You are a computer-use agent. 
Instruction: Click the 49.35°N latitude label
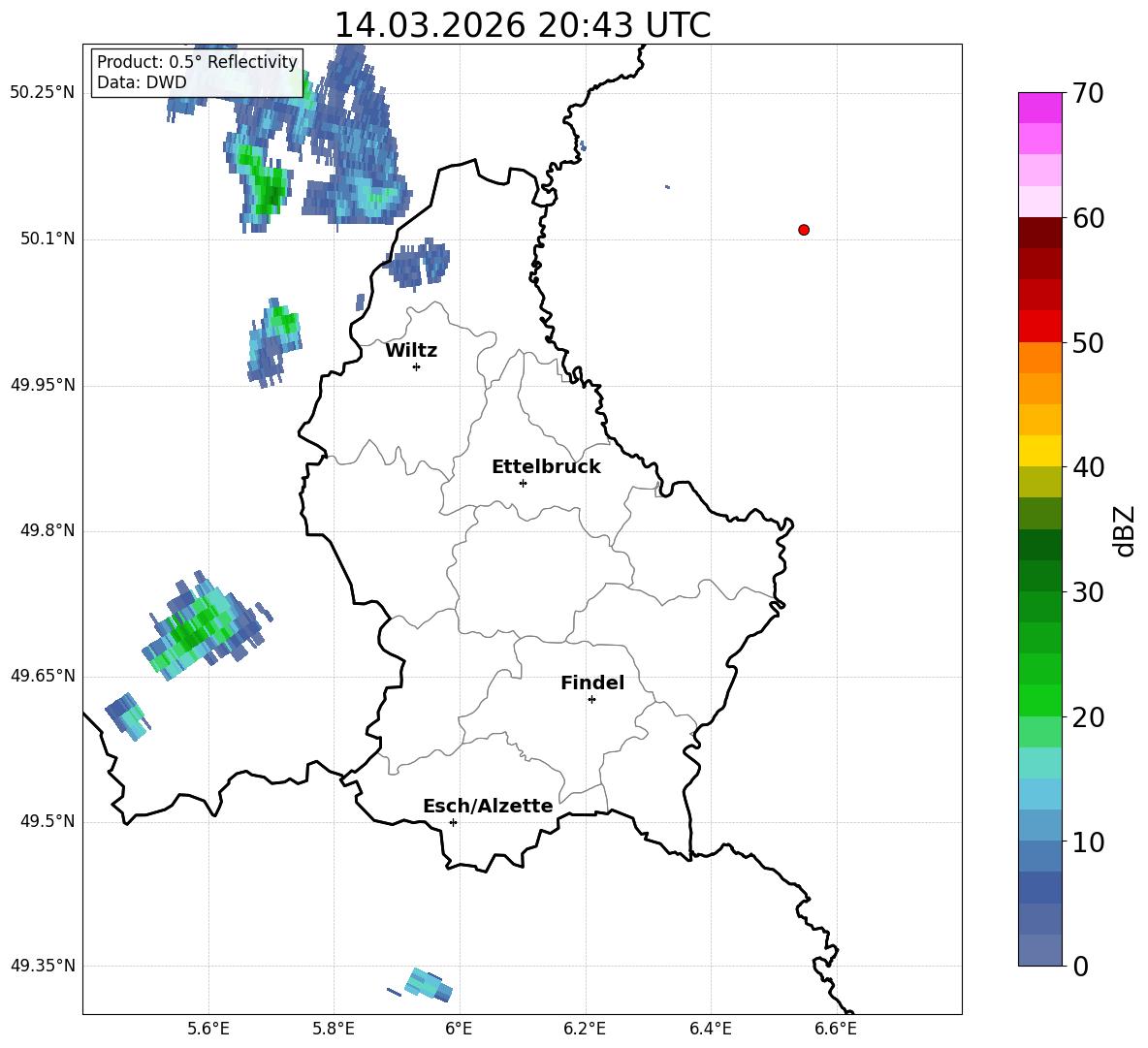pyautogui.click(x=43, y=966)
